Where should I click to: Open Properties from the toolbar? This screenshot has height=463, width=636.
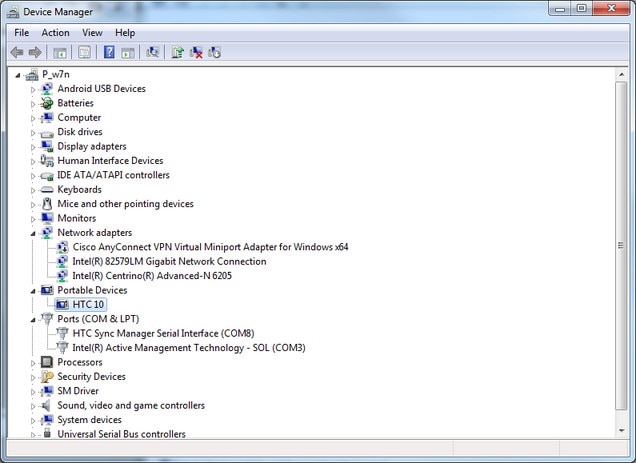(x=84, y=52)
